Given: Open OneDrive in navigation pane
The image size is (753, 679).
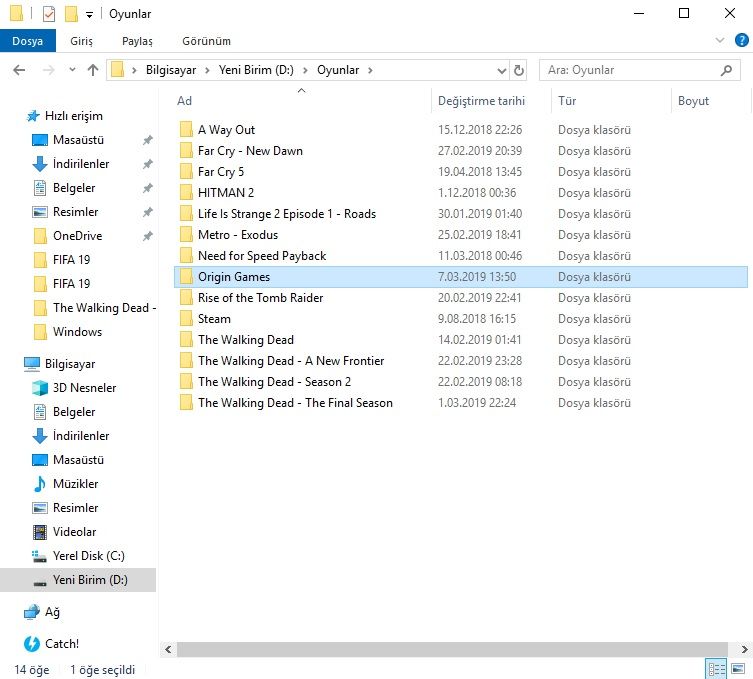Looking at the screenshot, I should click(x=77, y=236).
